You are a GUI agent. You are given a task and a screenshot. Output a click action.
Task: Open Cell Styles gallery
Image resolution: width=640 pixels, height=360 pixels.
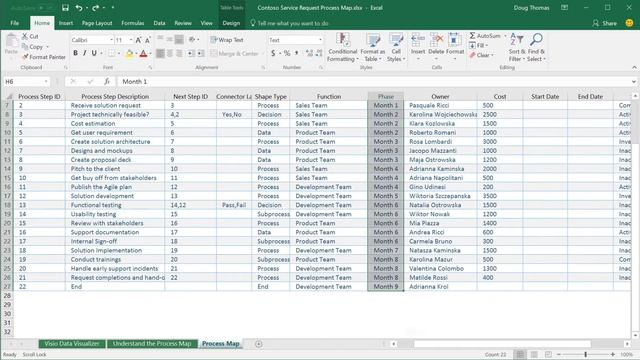pyautogui.click(x=396, y=47)
